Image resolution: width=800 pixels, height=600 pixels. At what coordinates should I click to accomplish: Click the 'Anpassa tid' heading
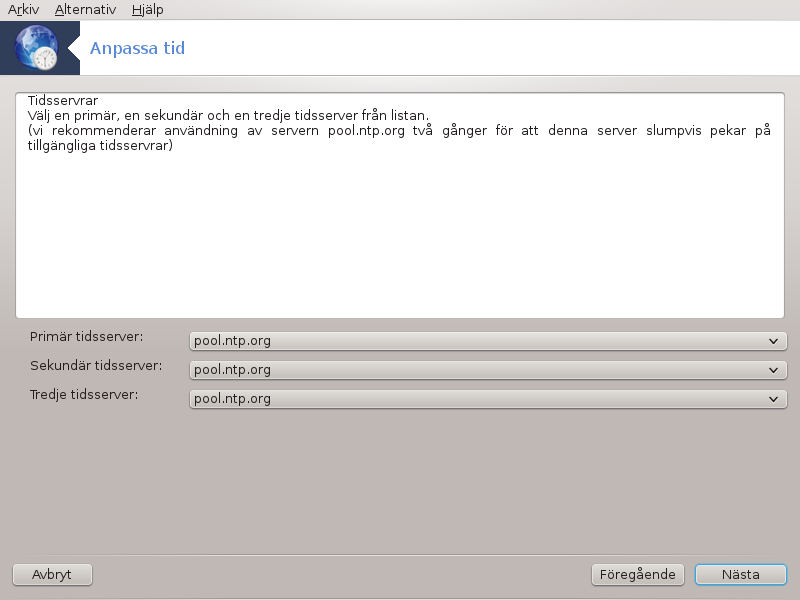[137, 48]
